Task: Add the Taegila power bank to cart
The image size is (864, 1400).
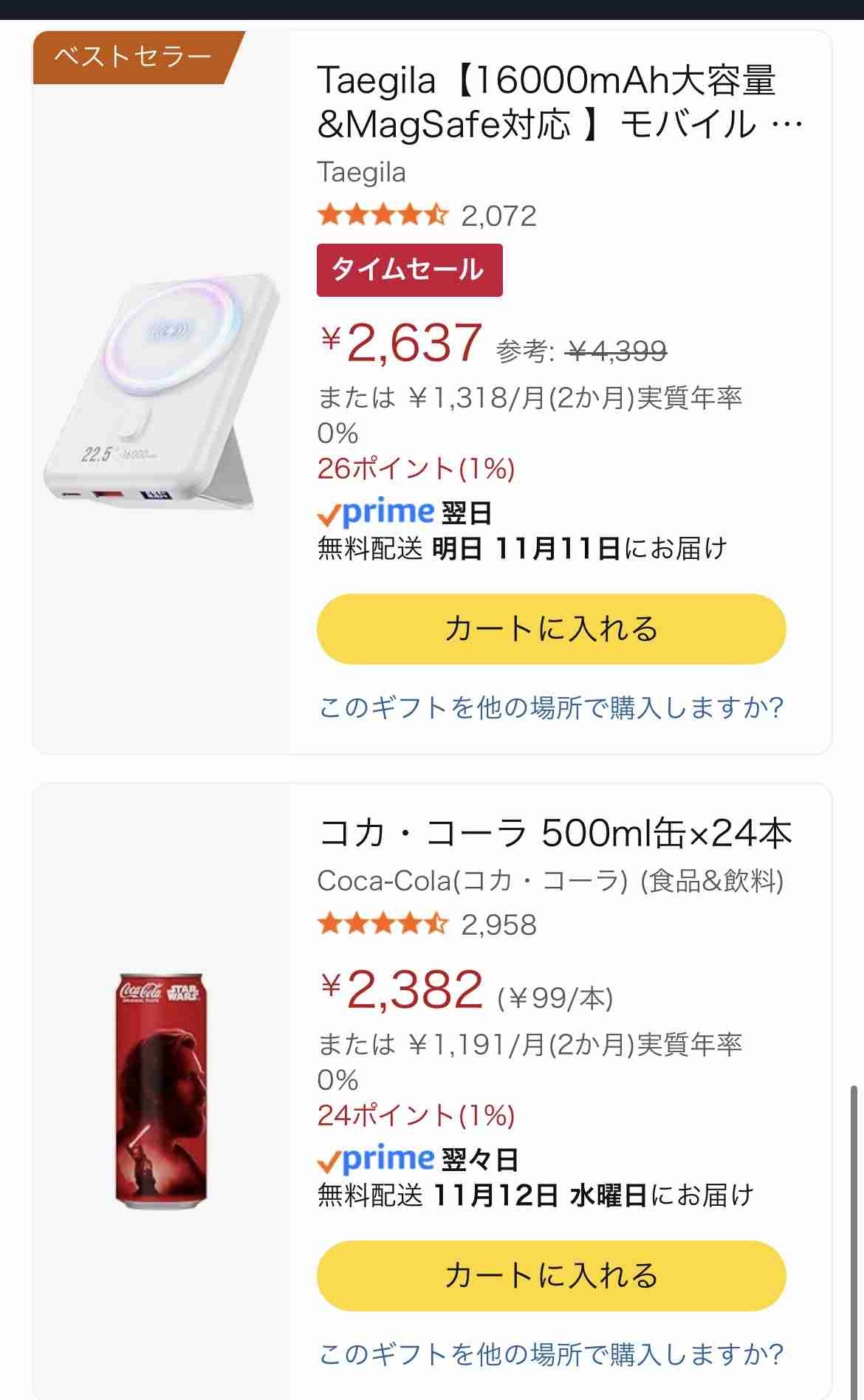Action: pyautogui.click(x=551, y=629)
